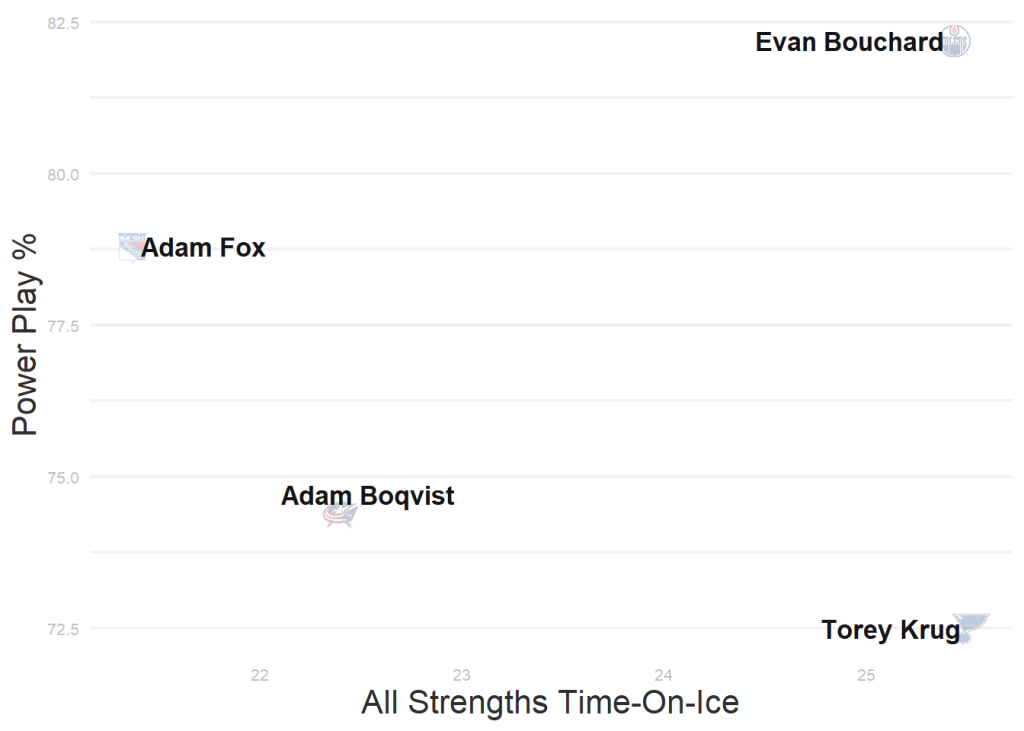Select the Columbus Blue Jackets logo point
1024x731 pixels.
pyautogui.click(x=340, y=515)
